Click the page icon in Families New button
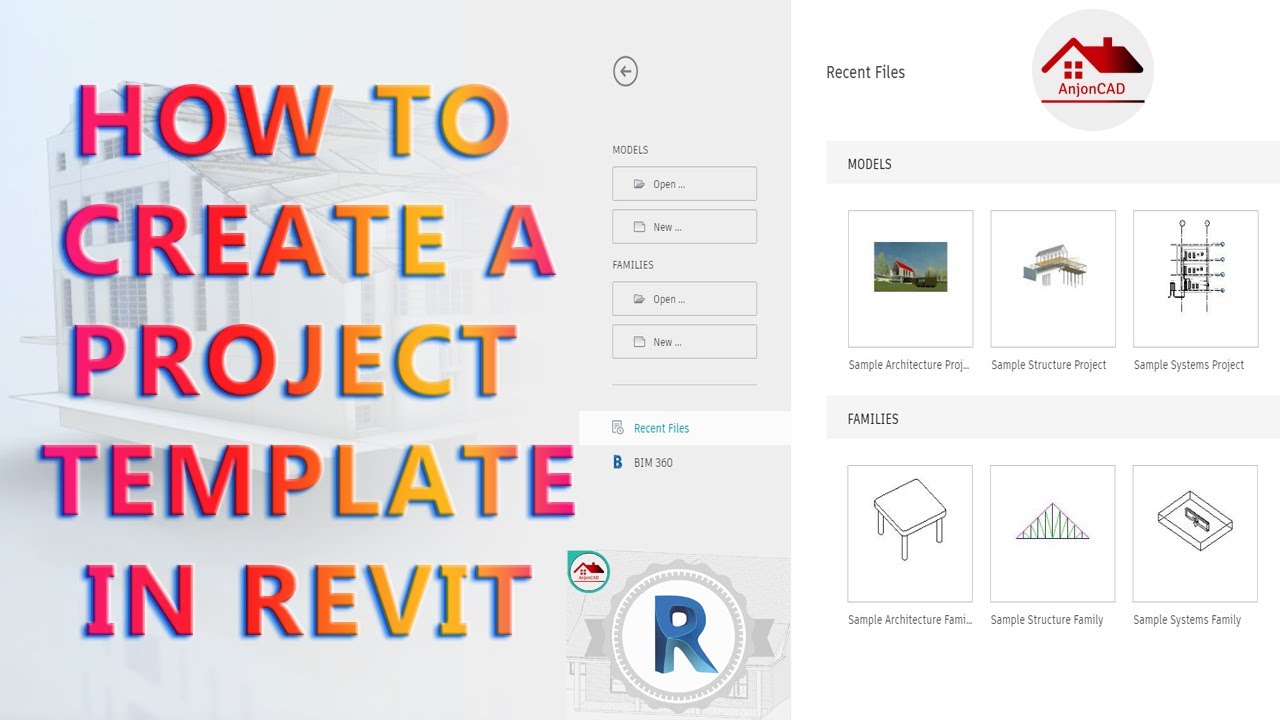This screenshot has height=720, width=1280. 640,342
